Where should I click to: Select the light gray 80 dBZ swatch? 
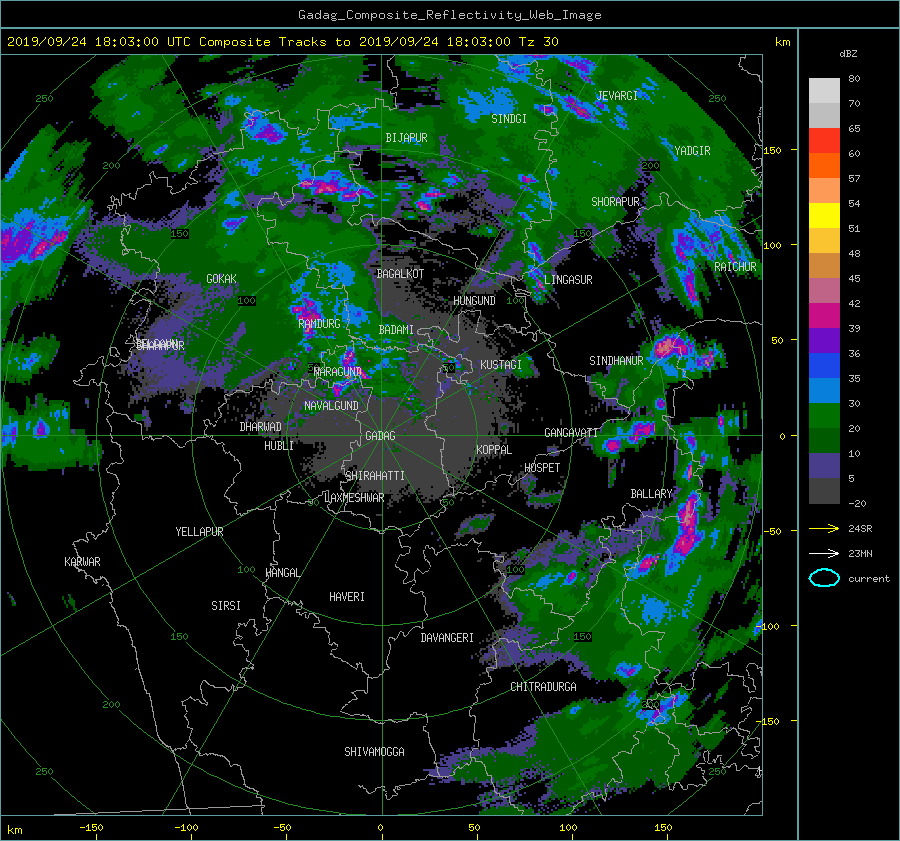point(824,90)
